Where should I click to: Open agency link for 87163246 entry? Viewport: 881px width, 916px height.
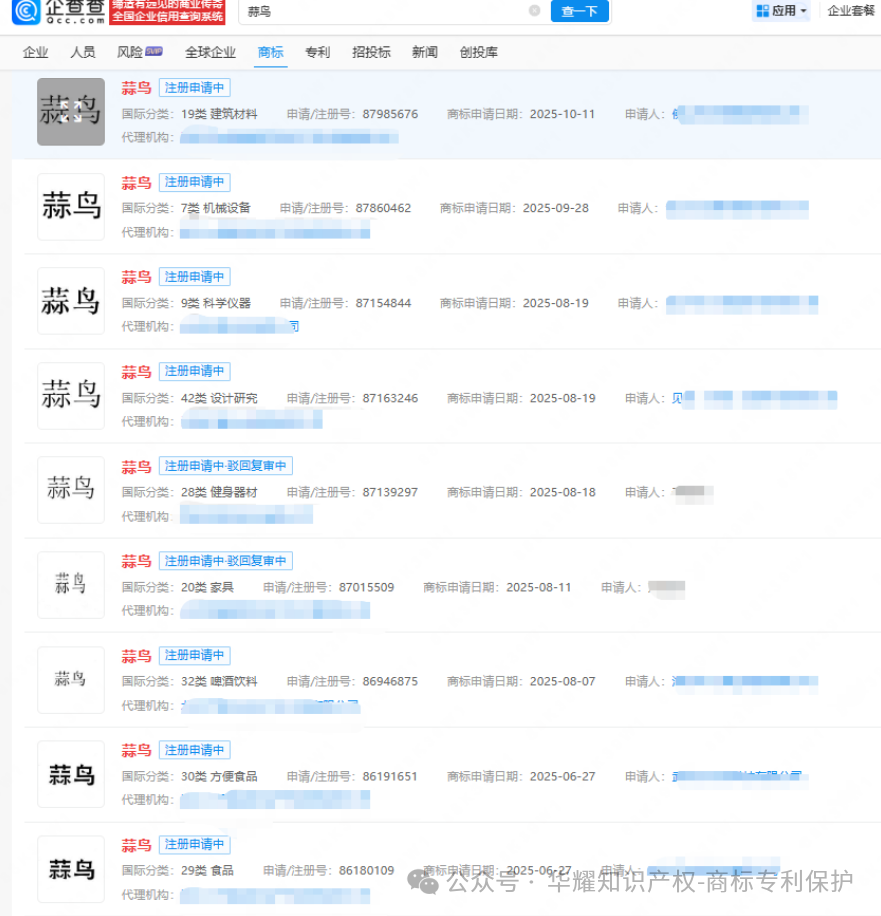click(x=252, y=421)
